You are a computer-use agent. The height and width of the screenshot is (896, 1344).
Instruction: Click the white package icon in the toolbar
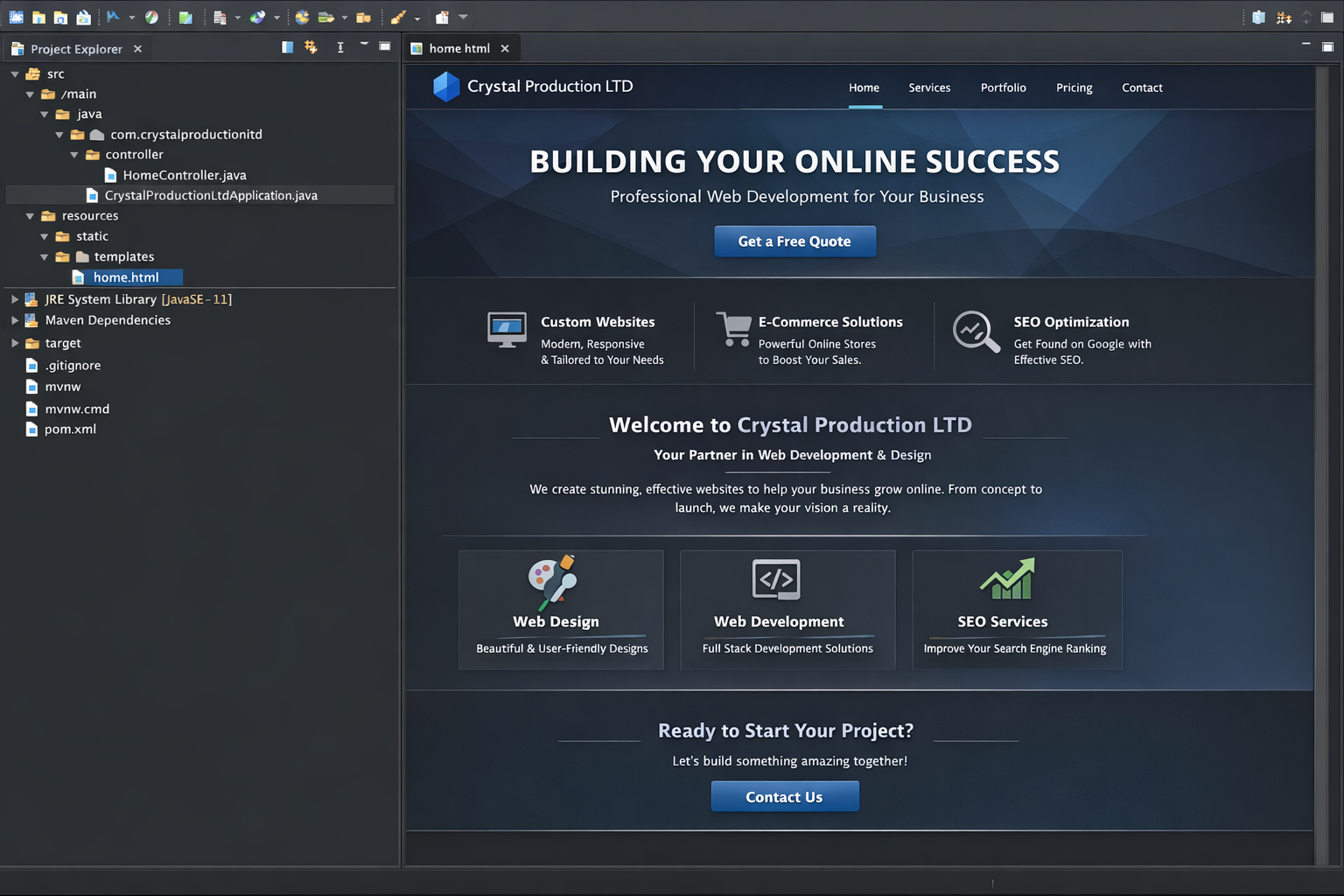(x=442, y=17)
